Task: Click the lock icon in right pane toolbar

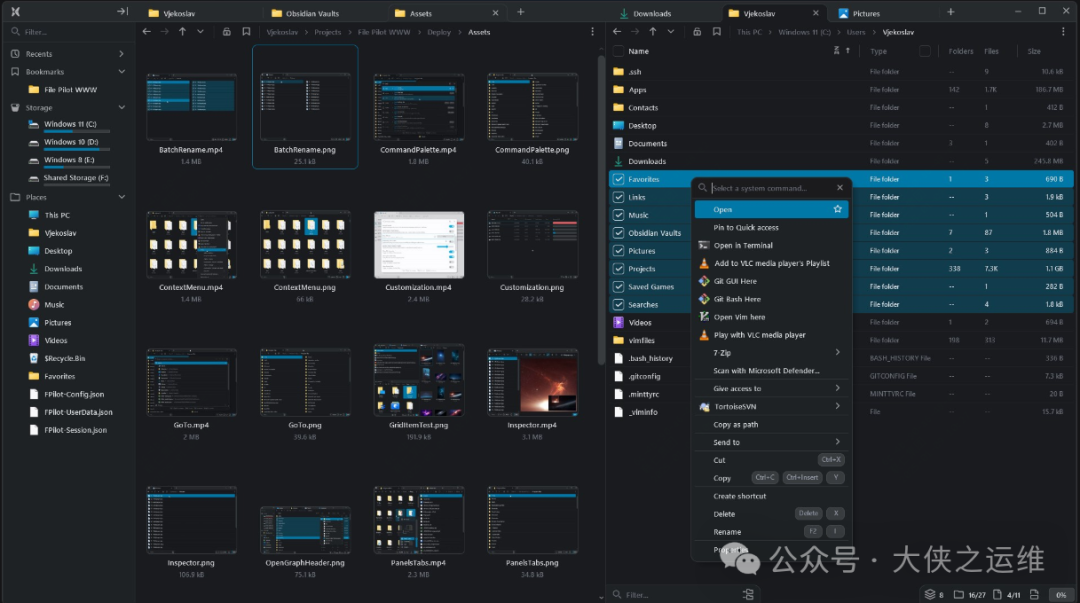Action: point(697,32)
